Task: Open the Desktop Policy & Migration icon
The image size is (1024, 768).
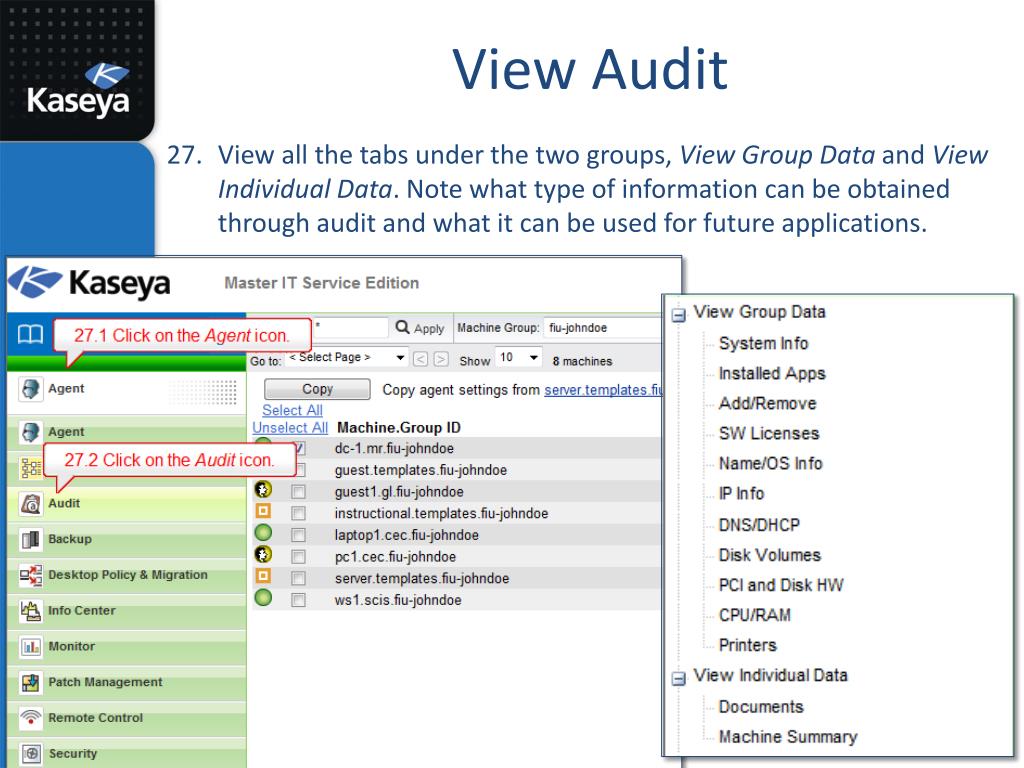Action: (30, 575)
